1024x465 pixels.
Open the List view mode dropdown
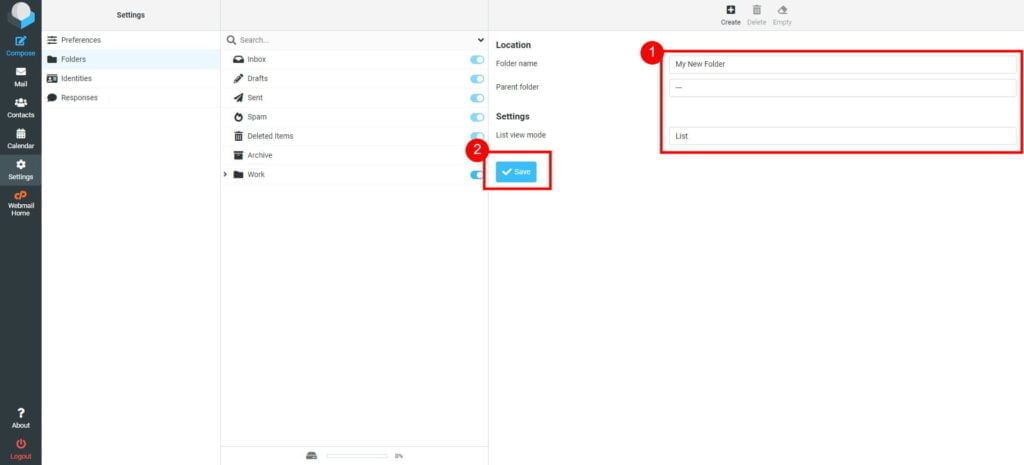click(842, 136)
